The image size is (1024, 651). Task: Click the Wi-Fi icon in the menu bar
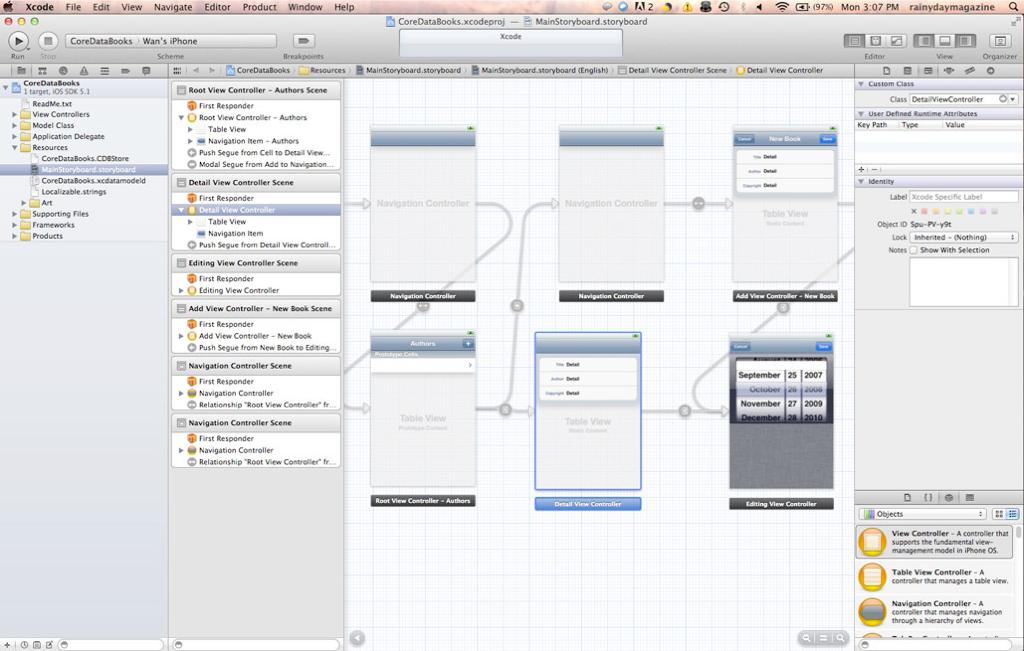(782, 7)
